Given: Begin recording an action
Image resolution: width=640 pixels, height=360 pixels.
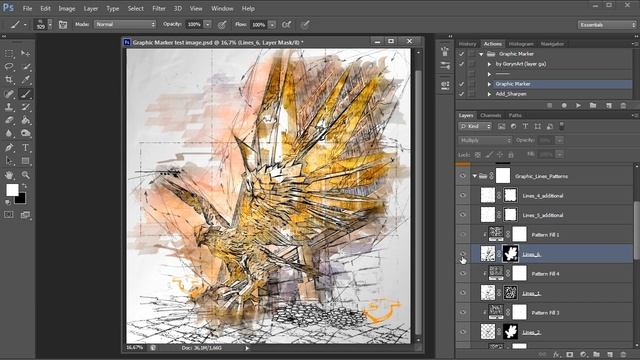Looking at the screenshot, I should click(564, 105).
